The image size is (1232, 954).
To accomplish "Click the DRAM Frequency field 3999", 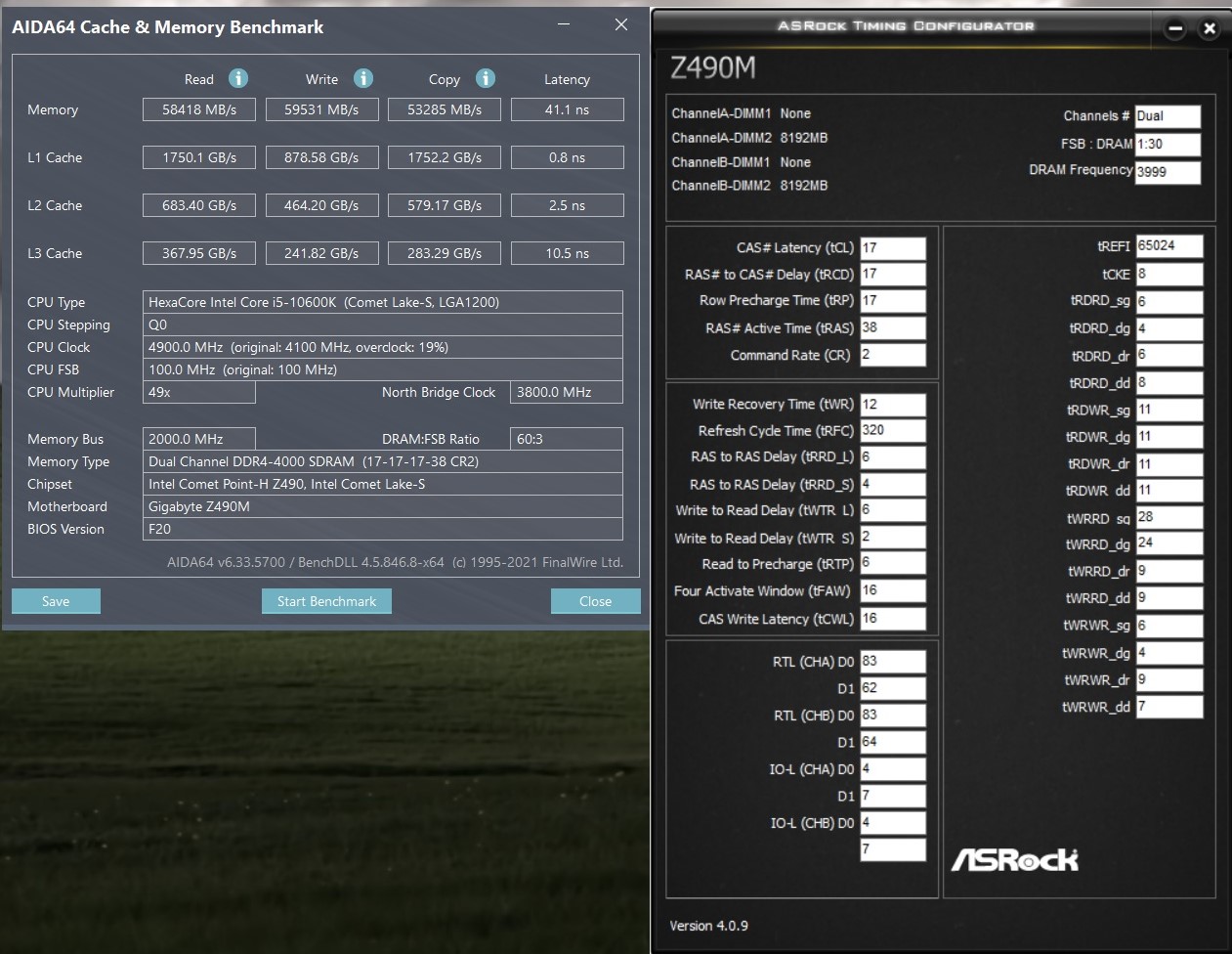I will coord(1168,172).
